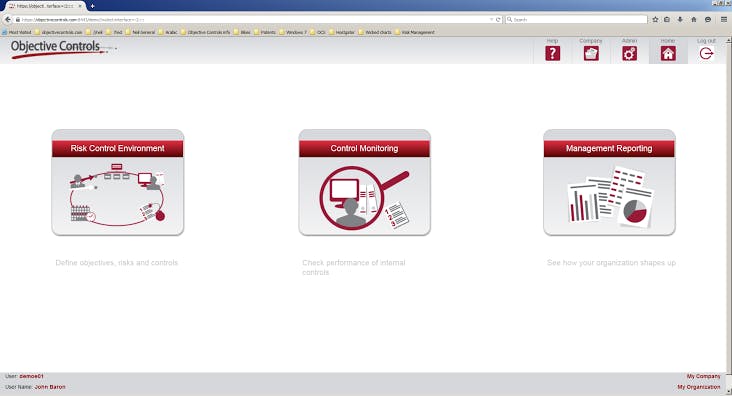
Task: Expand the address bar history dropdown arrow
Action: (x=491, y=20)
